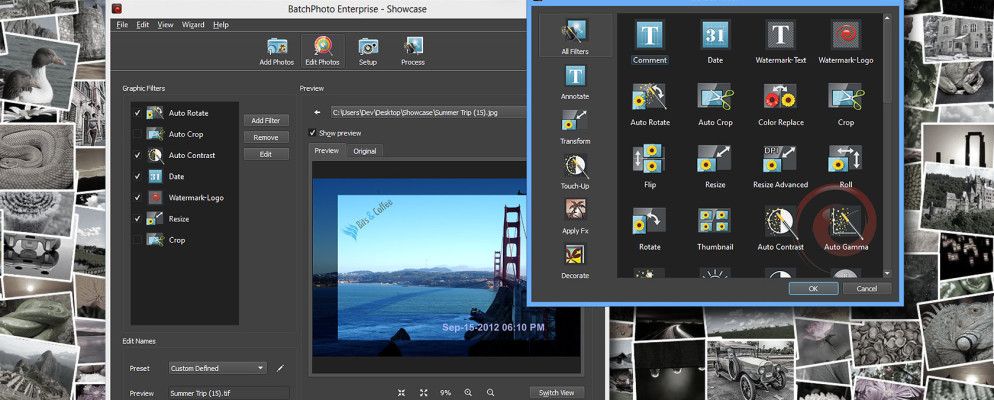Image resolution: width=994 pixels, height=400 pixels.
Task: Pick the Color Replace filter icon
Action: click(x=780, y=98)
